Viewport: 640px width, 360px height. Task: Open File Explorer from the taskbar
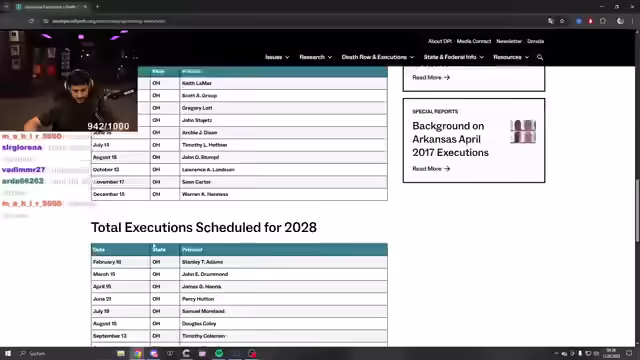click(x=121, y=353)
